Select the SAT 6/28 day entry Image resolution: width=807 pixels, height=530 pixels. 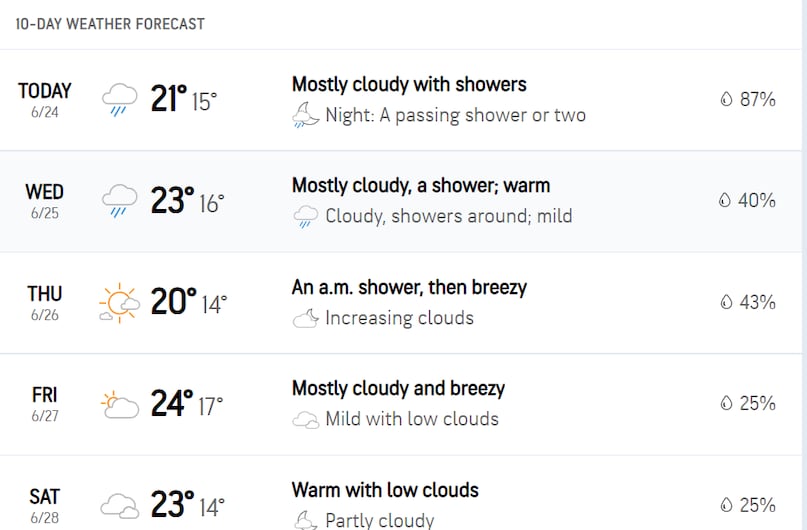[45, 505]
